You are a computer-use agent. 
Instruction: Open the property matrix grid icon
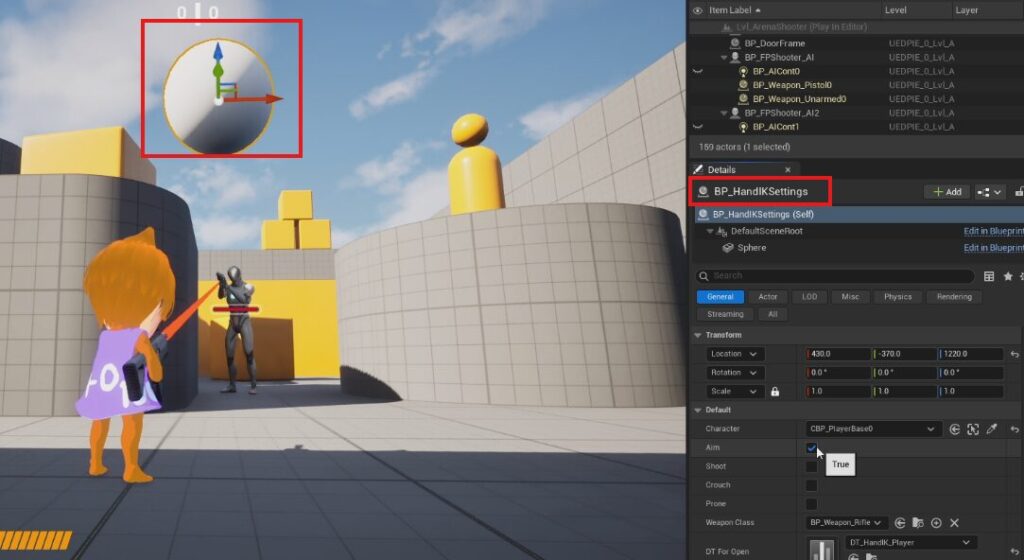pyautogui.click(x=989, y=276)
